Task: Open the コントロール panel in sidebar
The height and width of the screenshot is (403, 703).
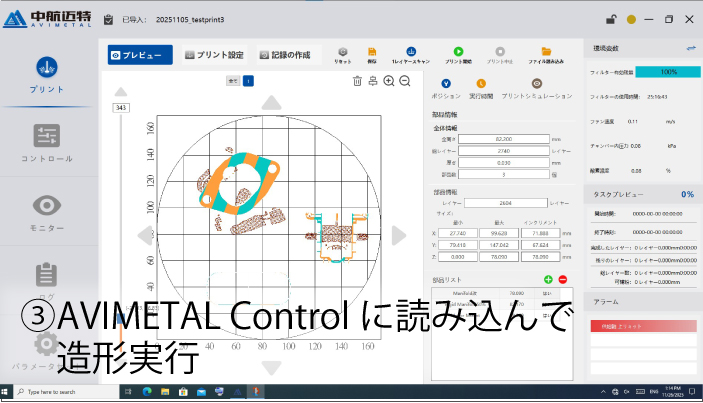Action: [47, 143]
